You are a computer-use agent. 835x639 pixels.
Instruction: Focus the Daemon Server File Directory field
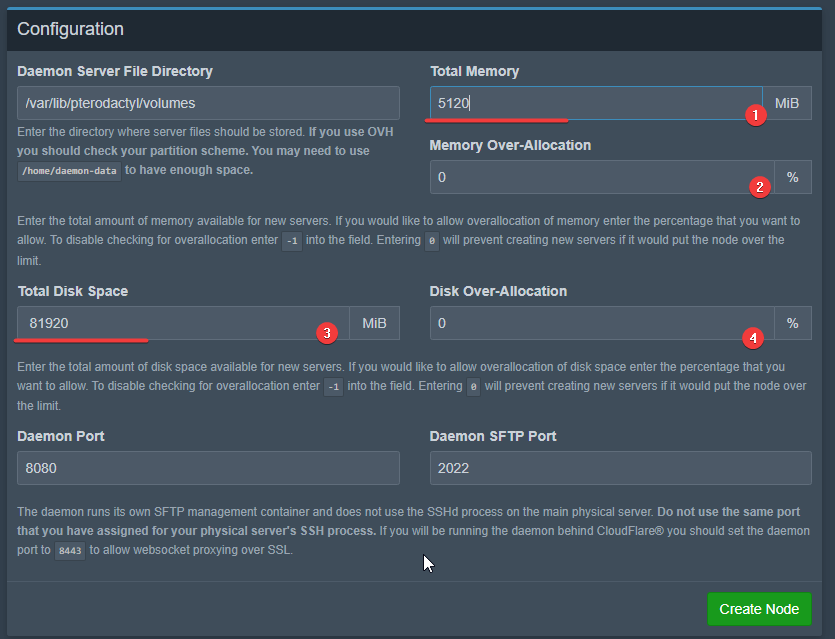pos(208,103)
